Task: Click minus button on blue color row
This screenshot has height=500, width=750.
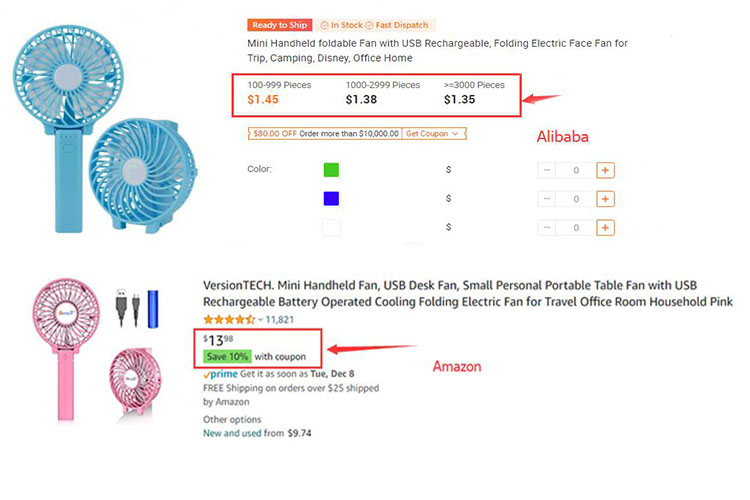Action: coord(547,199)
